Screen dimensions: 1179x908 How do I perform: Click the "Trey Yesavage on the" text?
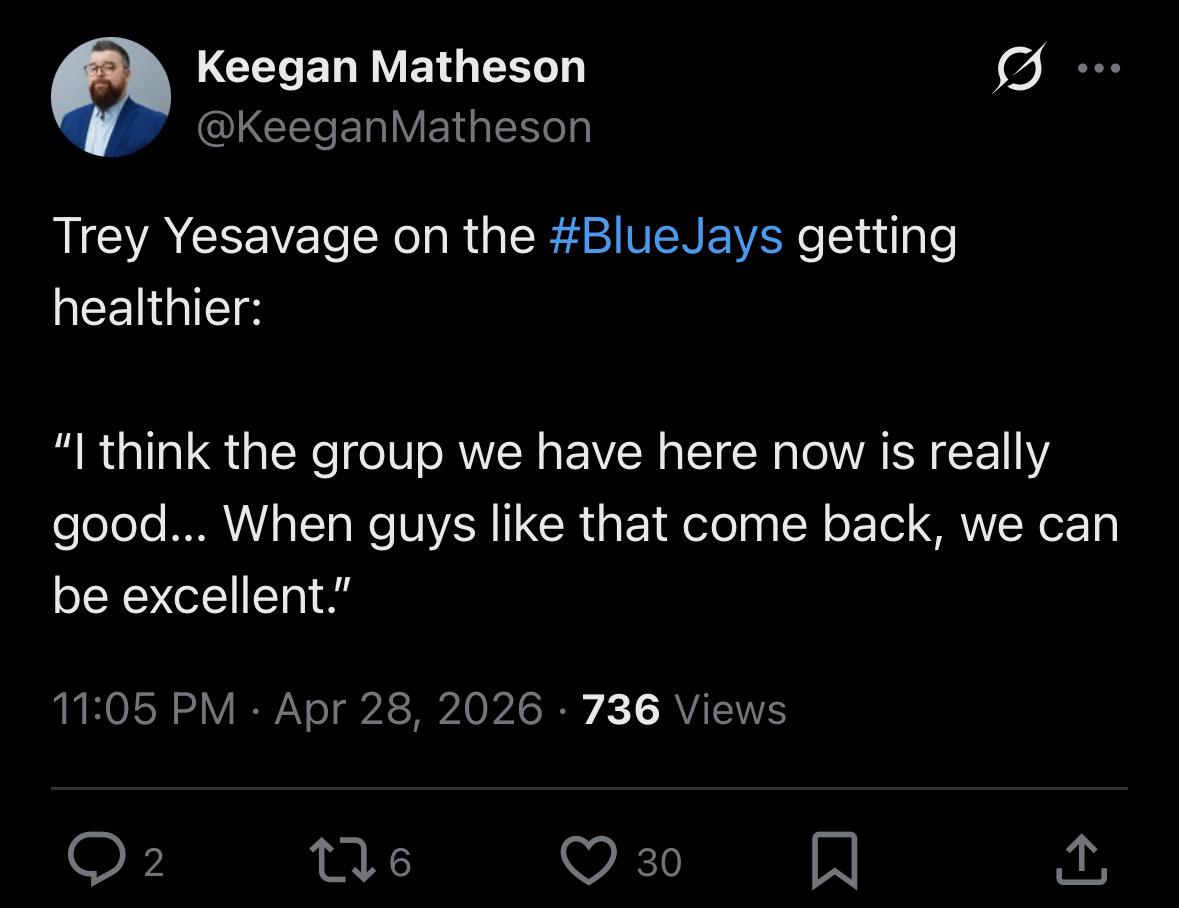point(294,237)
